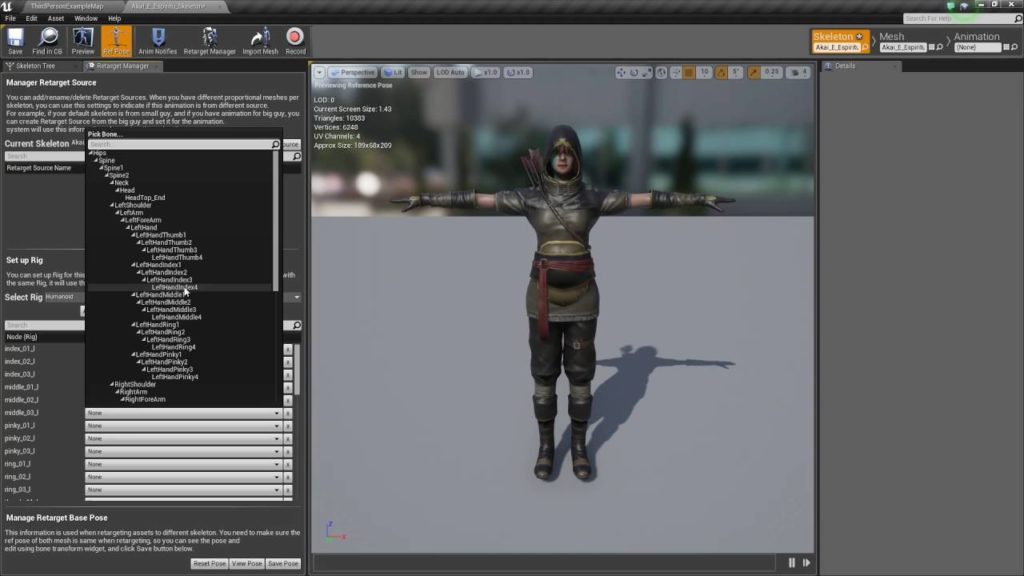
Task: Select the rotate transform gizmo
Action: [x=633, y=72]
